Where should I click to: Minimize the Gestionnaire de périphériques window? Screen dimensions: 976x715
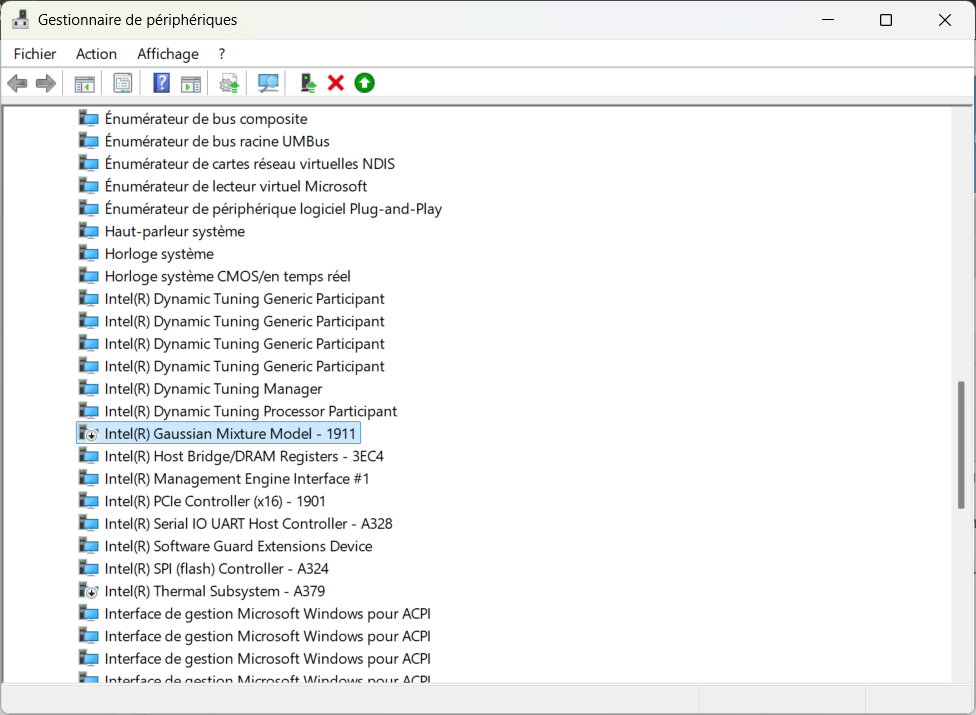coord(828,20)
